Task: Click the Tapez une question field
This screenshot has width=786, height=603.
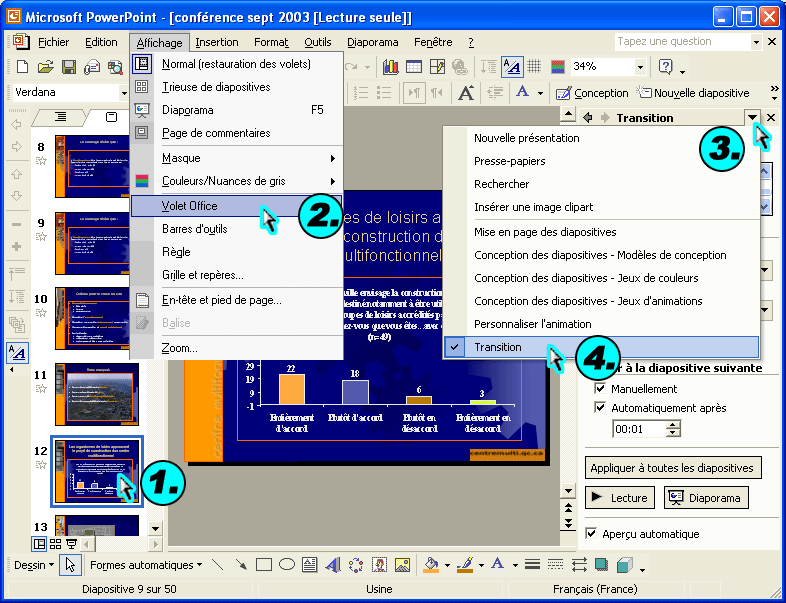Action: coord(683,42)
